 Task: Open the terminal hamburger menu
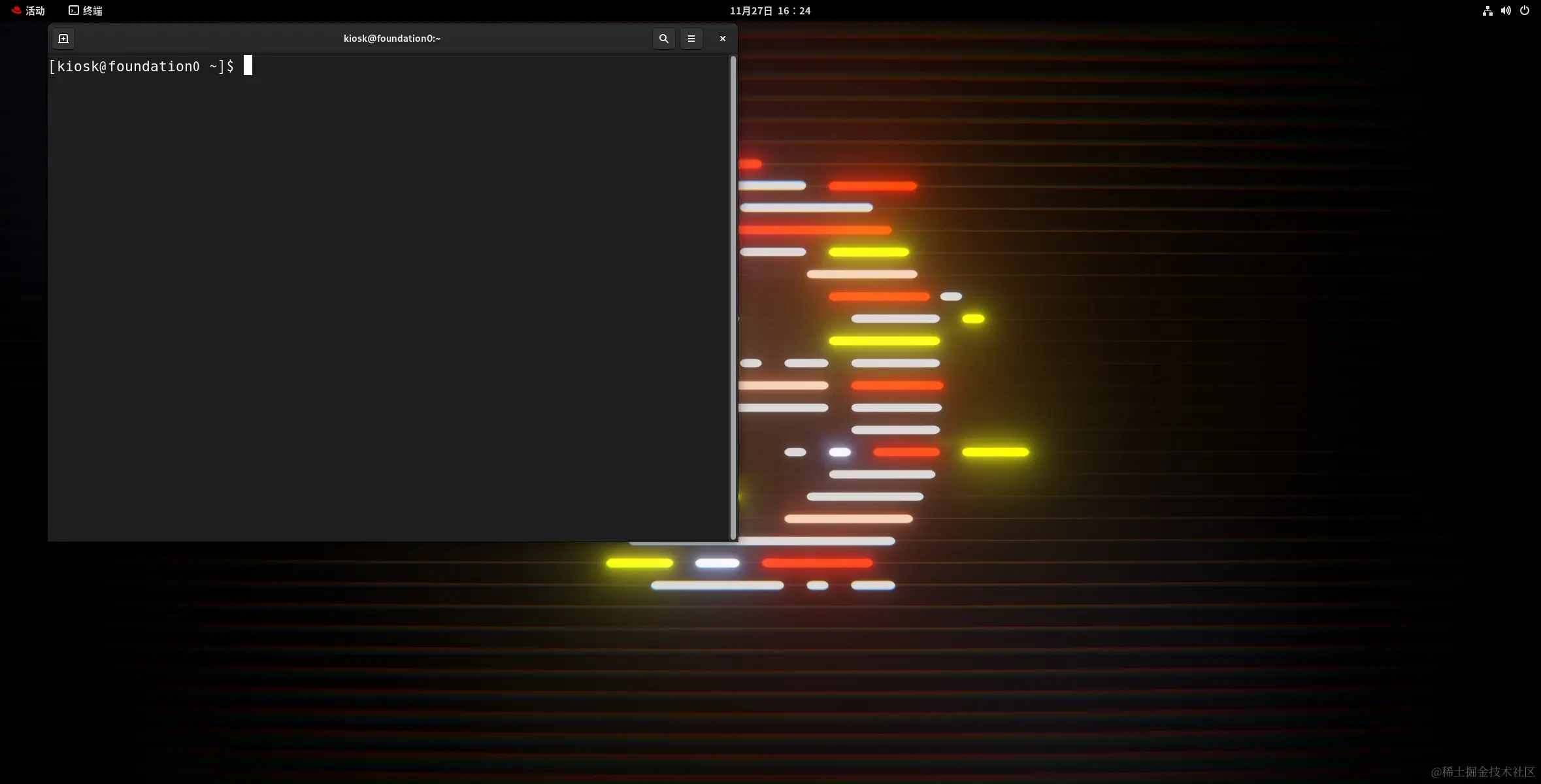tap(691, 39)
